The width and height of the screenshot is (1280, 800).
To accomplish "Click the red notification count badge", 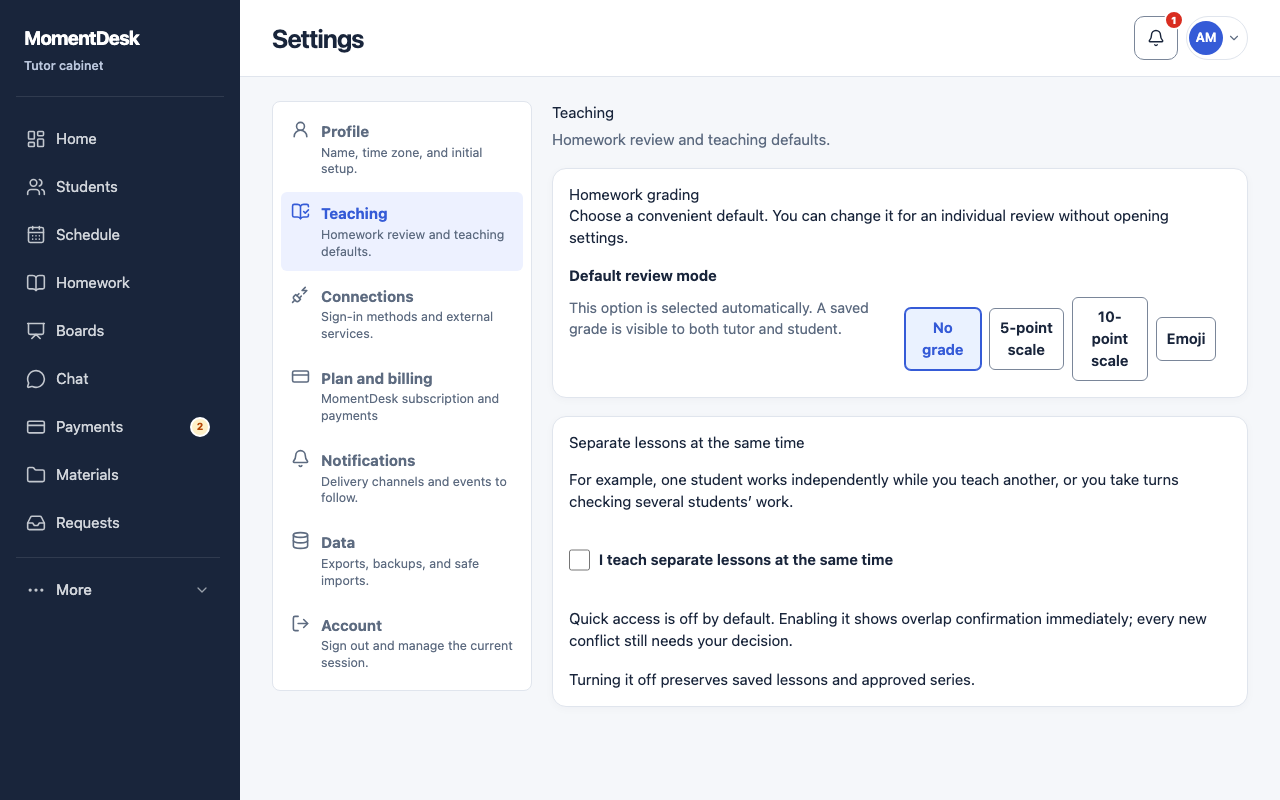I will click(1174, 20).
